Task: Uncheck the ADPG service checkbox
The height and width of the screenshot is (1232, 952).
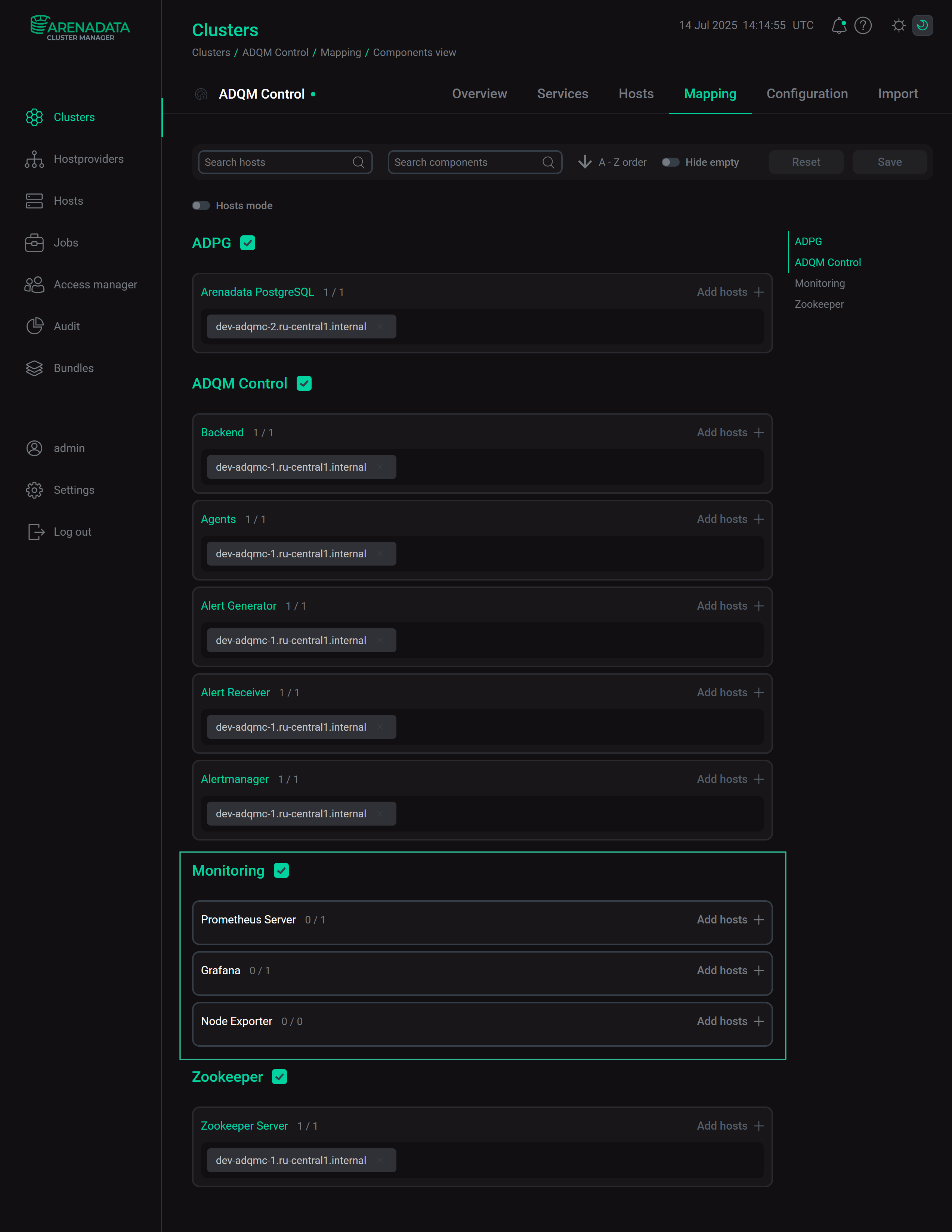Action: click(x=247, y=242)
